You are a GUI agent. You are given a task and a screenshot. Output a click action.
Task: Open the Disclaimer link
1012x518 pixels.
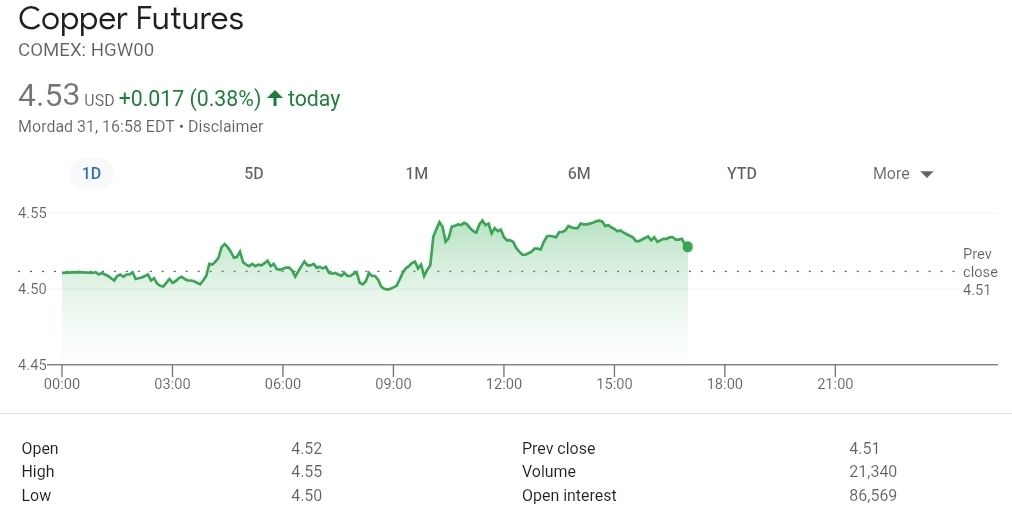(x=225, y=127)
